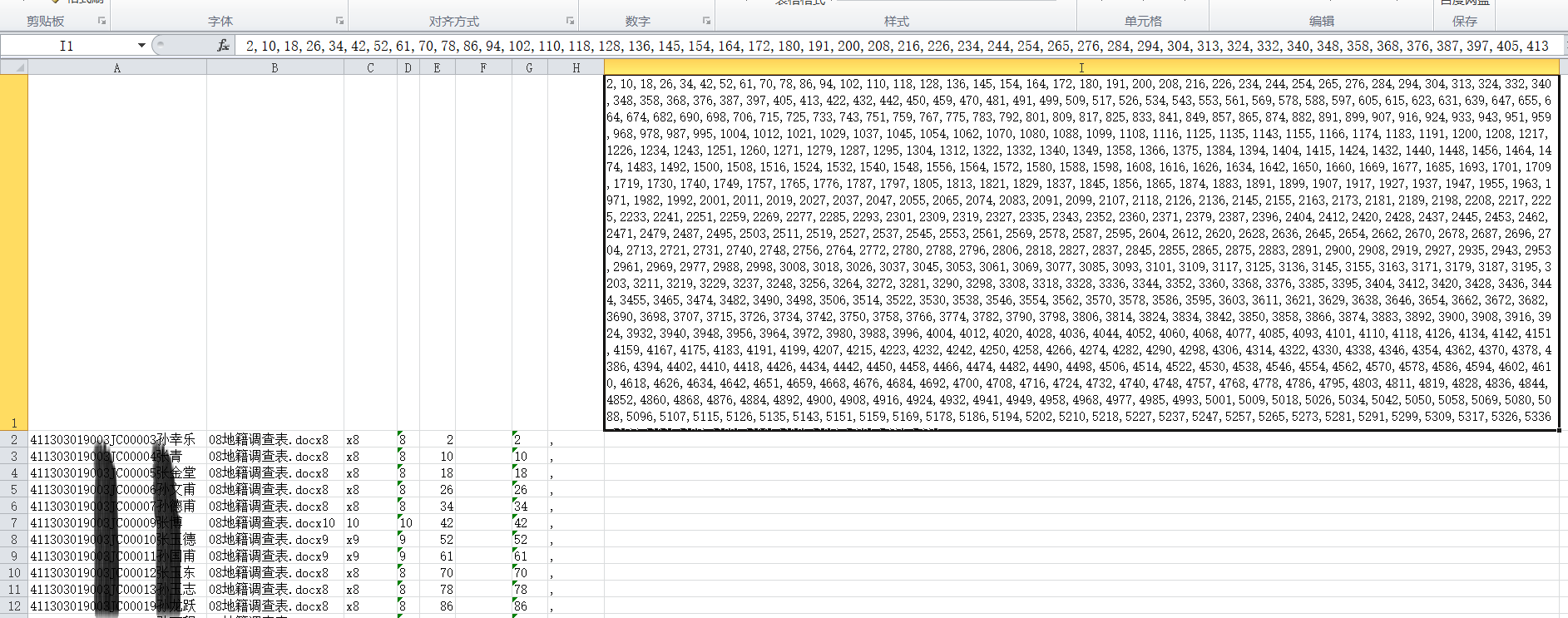
Task: Click the Select All corner triangle
Action: pyautogui.click(x=14, y=67)
